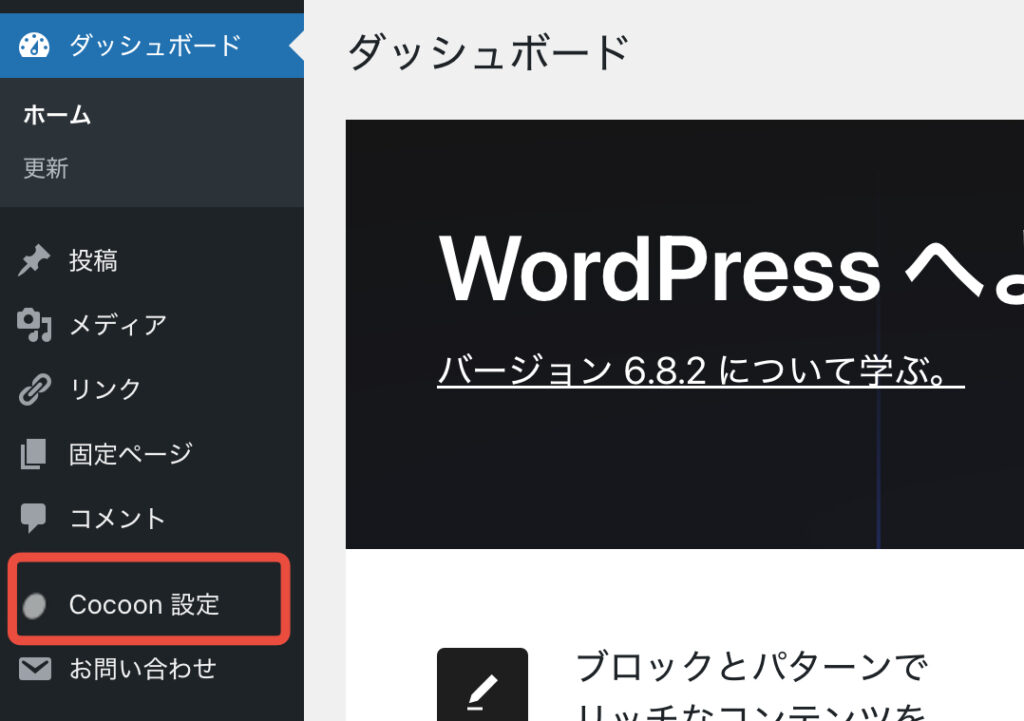Click the envelope icon beside お問い合わせ
Viewport: 1024px width, 721px height.
pos(35,669)
